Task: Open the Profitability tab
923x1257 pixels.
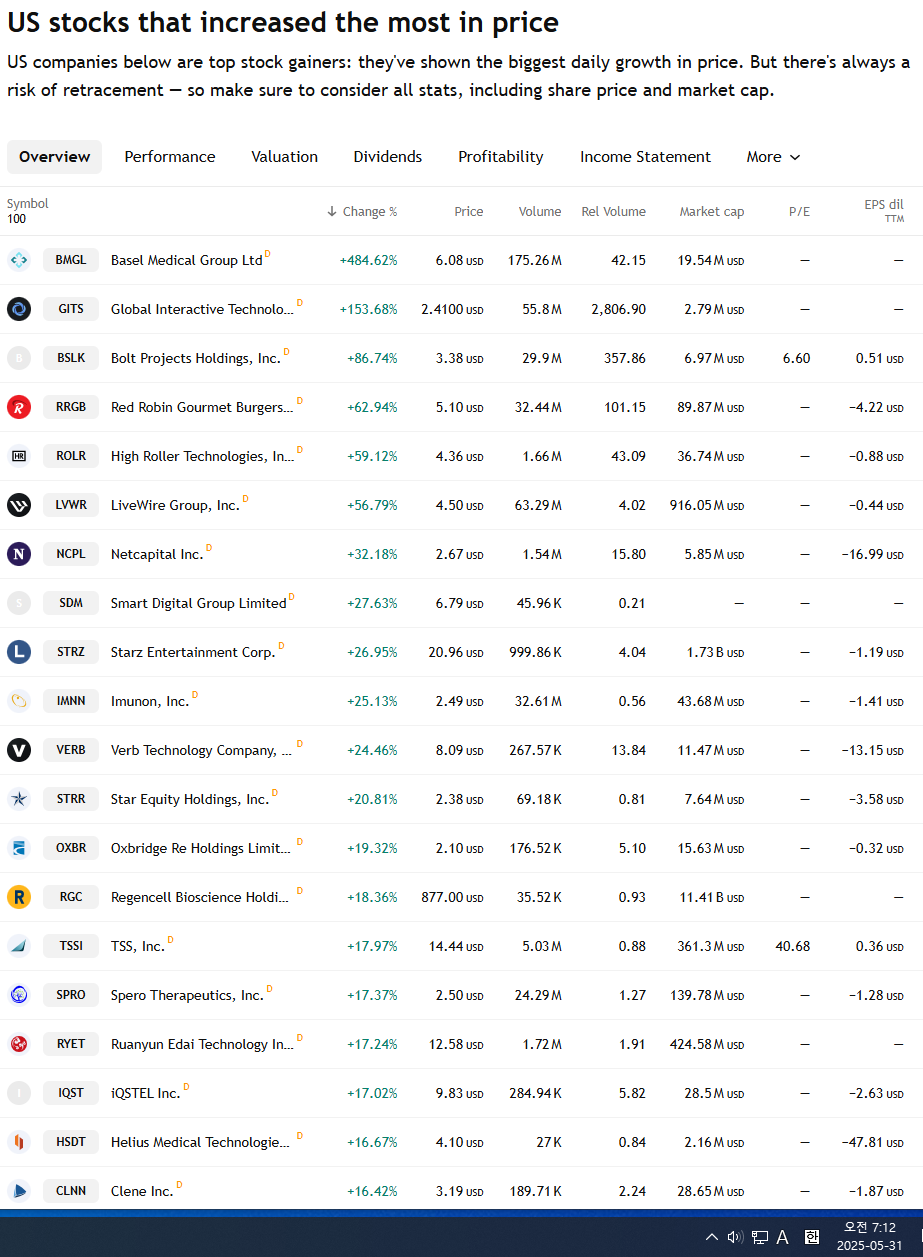Action: pos(501,157)
